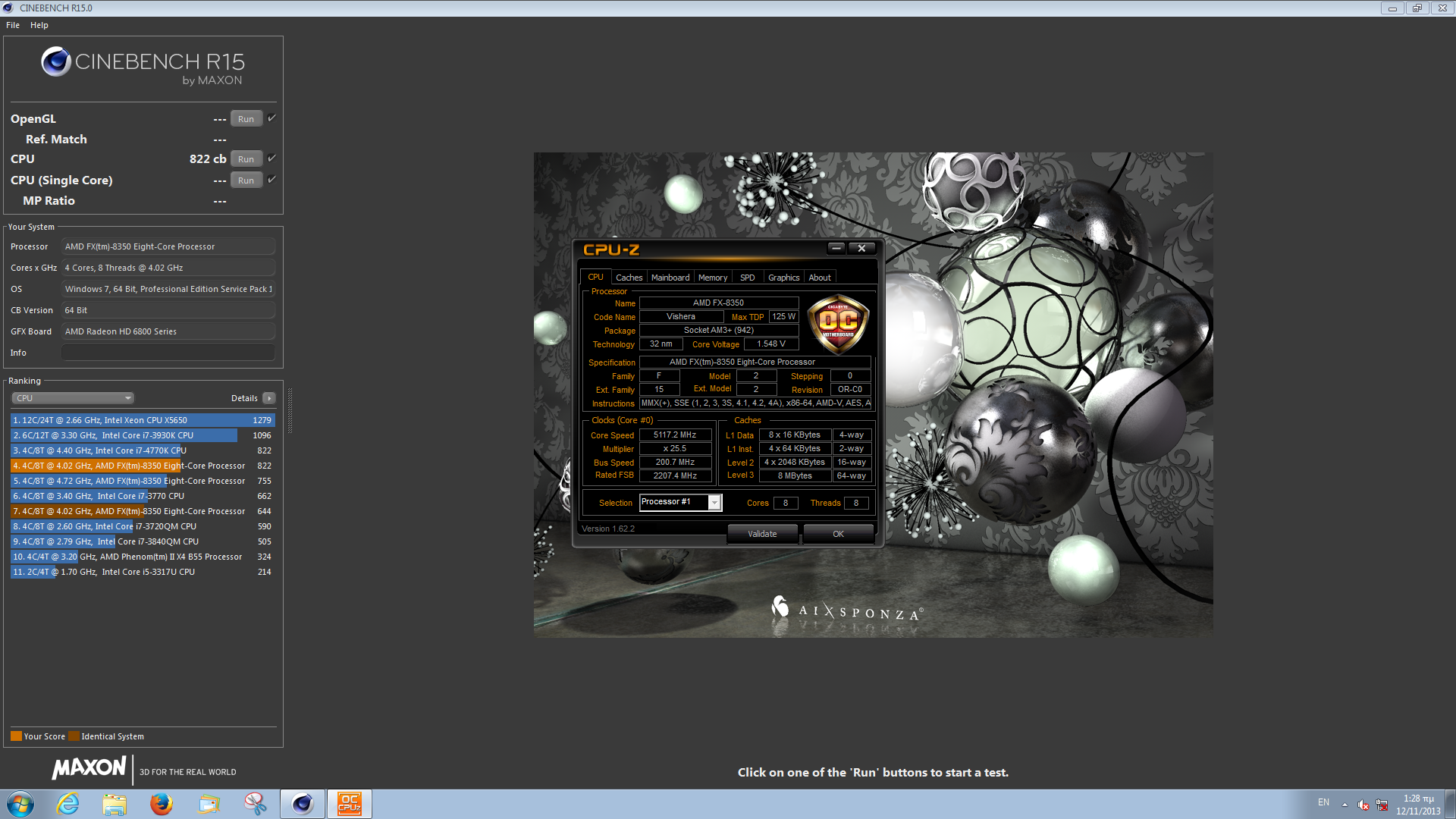The image size is (1456, 819).
Task: Select the i5-3317U ranking row
Action: click(143, 572)
